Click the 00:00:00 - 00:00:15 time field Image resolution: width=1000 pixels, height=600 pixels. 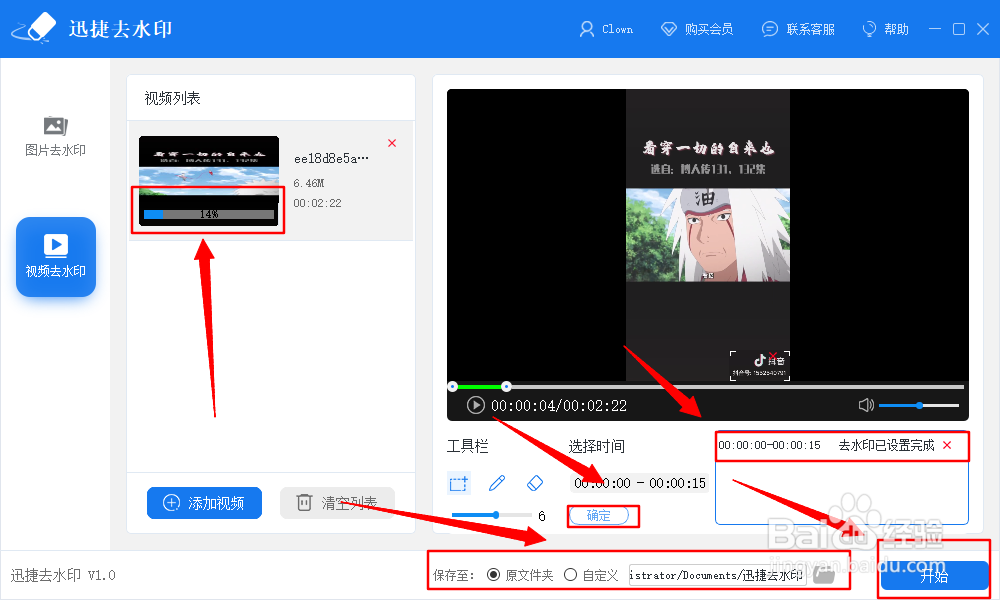pos(640,483)
